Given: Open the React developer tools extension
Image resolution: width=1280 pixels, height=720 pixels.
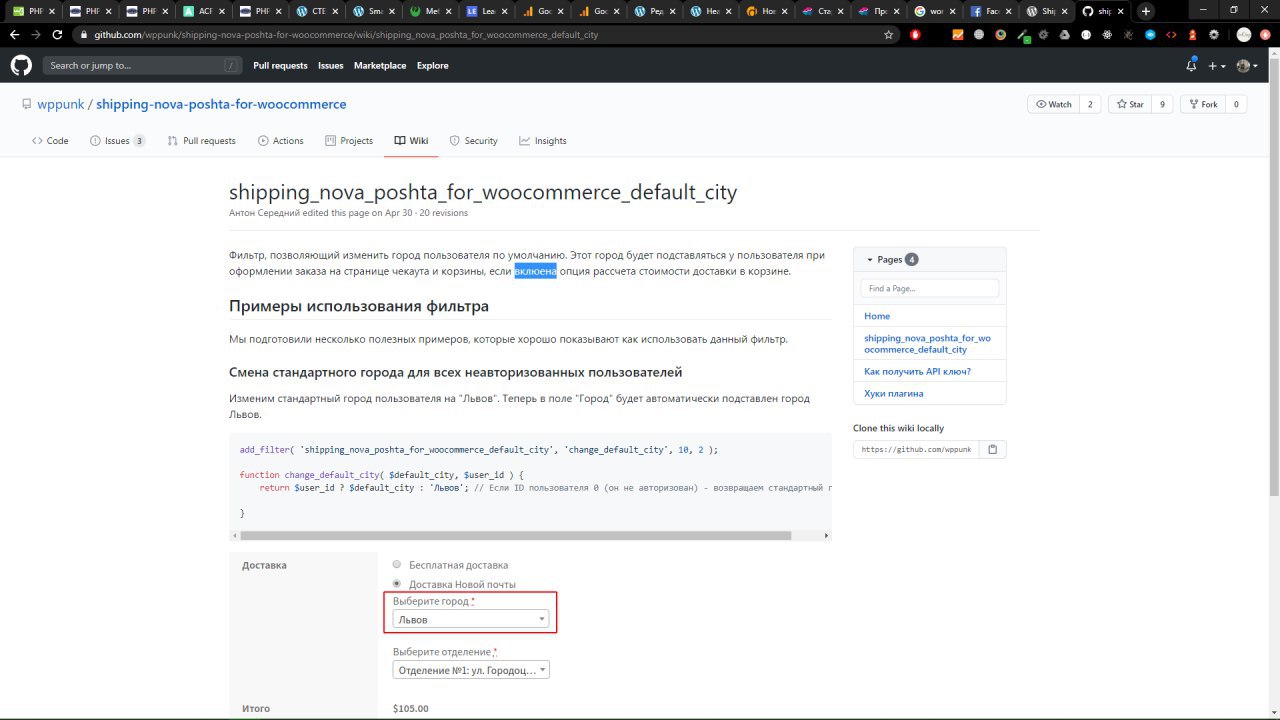Looking at the screenshot, I should [1107, 34].
